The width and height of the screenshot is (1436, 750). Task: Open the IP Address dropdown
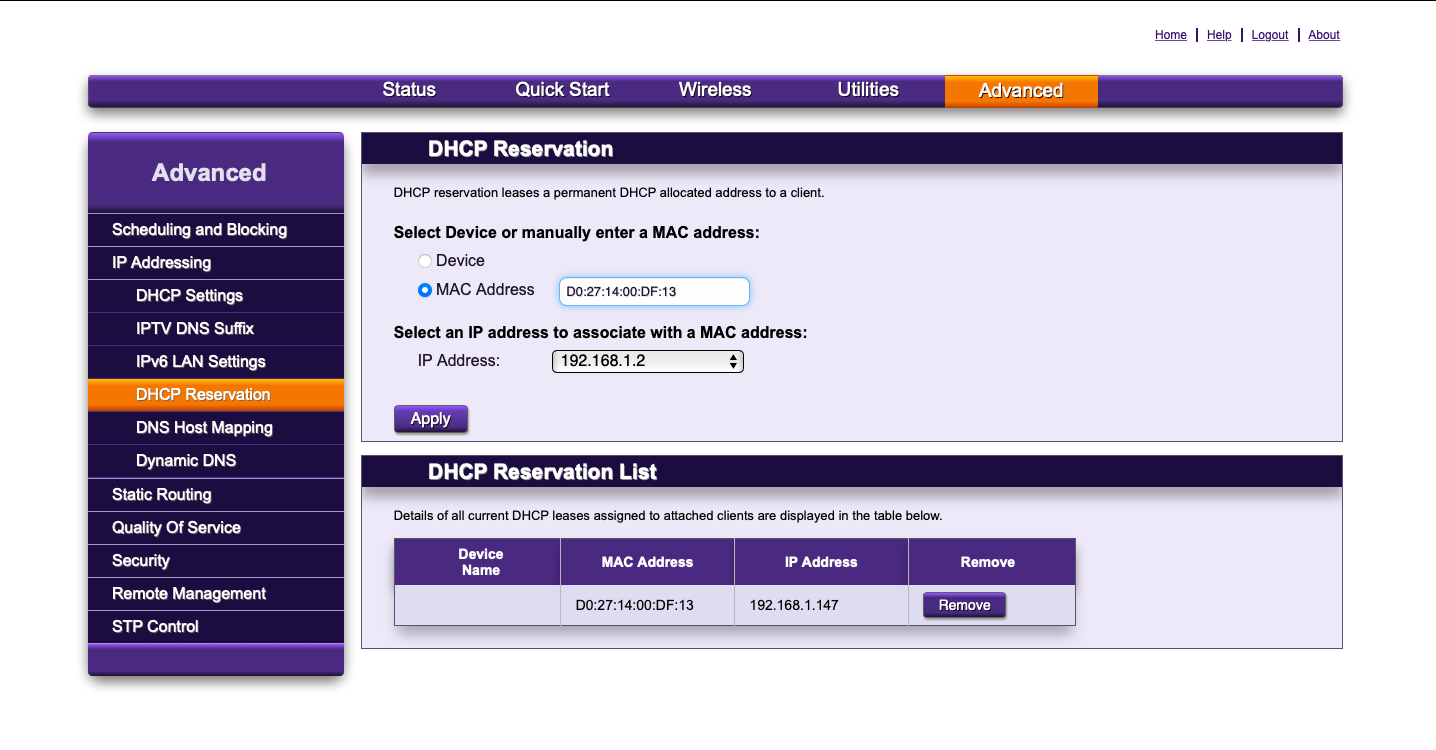(647, 361)
